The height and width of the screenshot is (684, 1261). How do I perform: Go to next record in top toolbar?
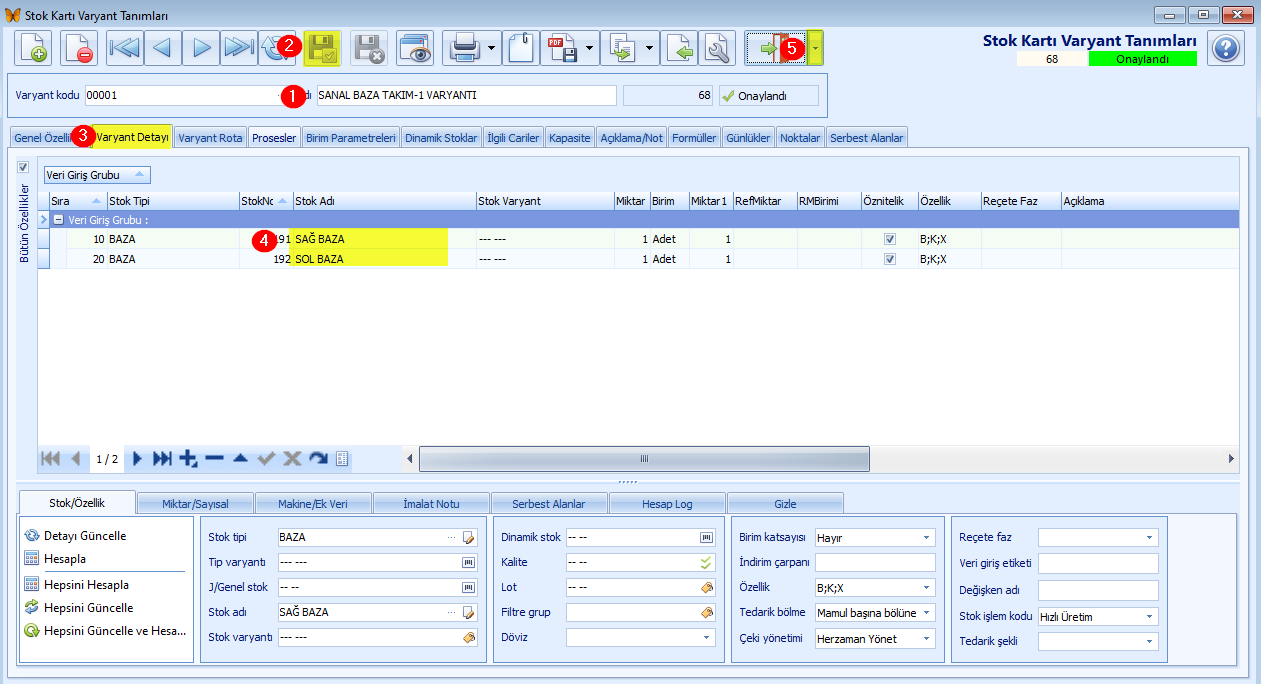point(201,48)
